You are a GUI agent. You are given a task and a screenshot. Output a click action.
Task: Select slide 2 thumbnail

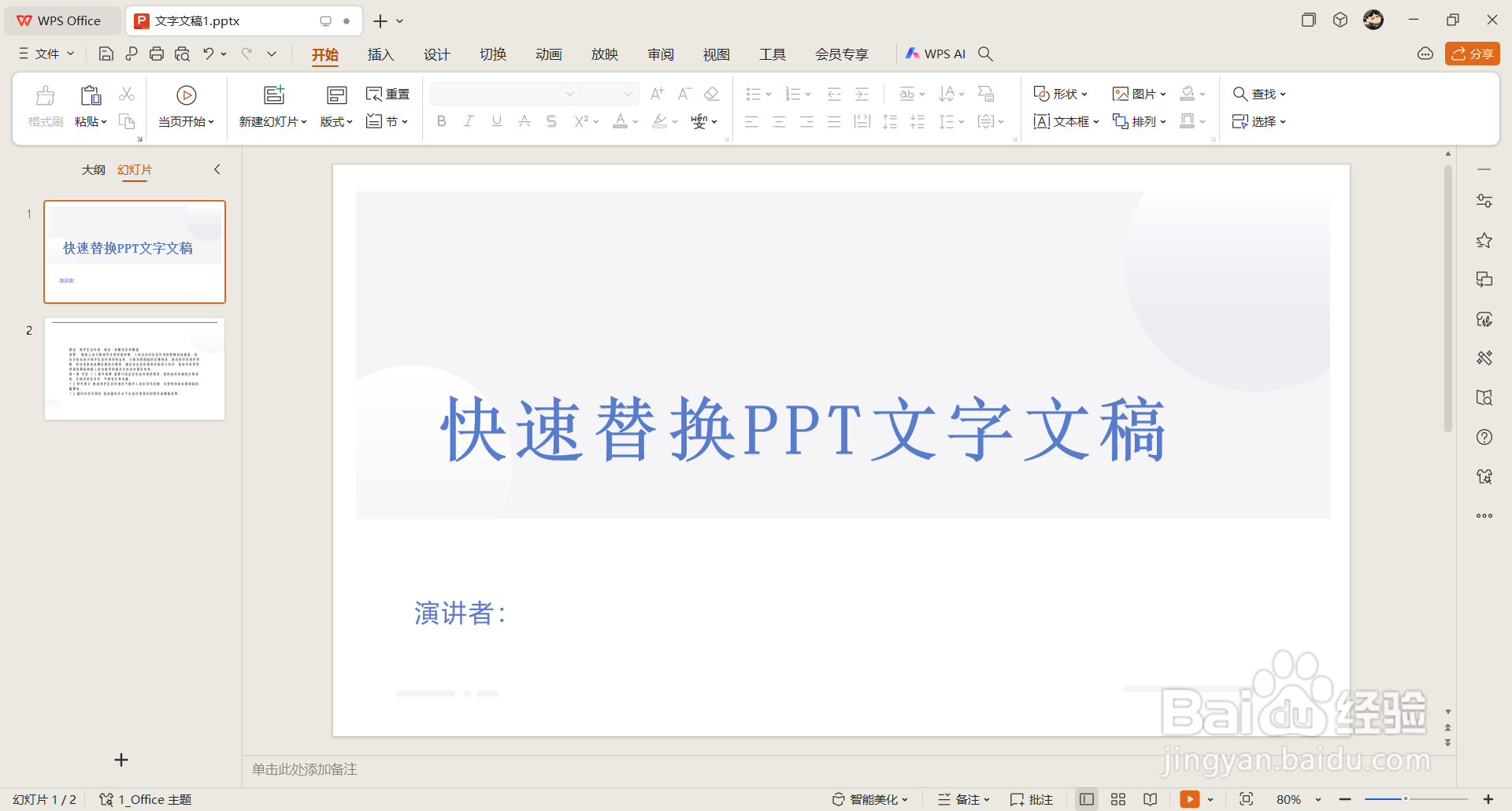coord(135,368)
